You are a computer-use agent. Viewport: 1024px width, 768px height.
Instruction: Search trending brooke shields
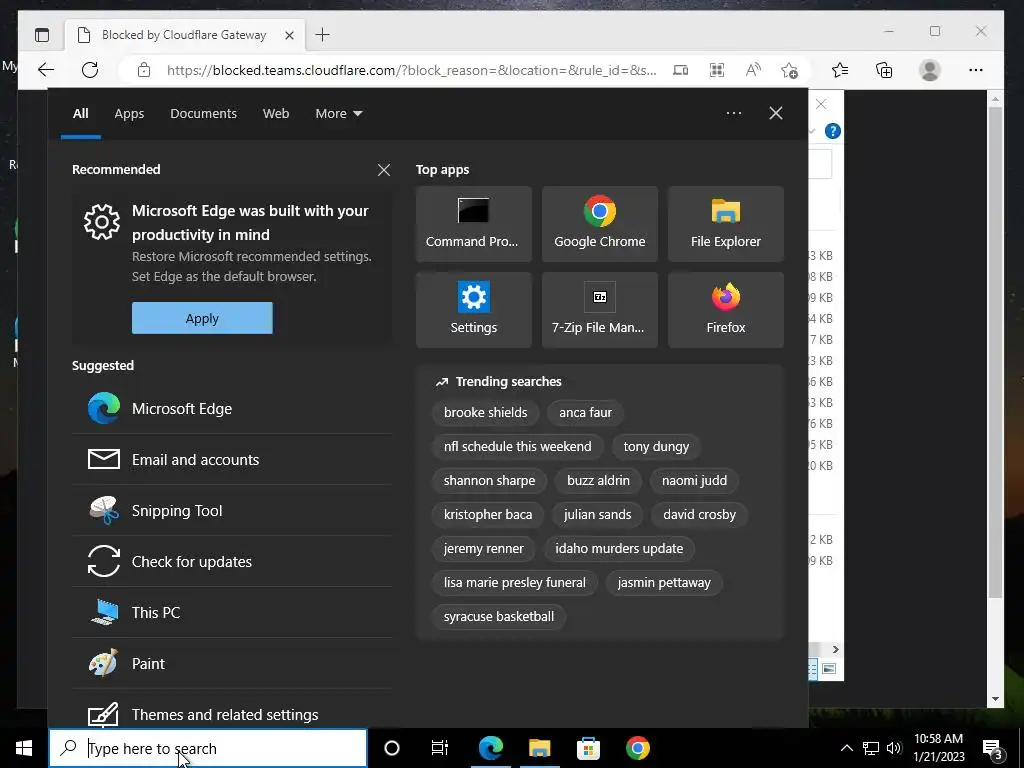[x=485, y=412]
